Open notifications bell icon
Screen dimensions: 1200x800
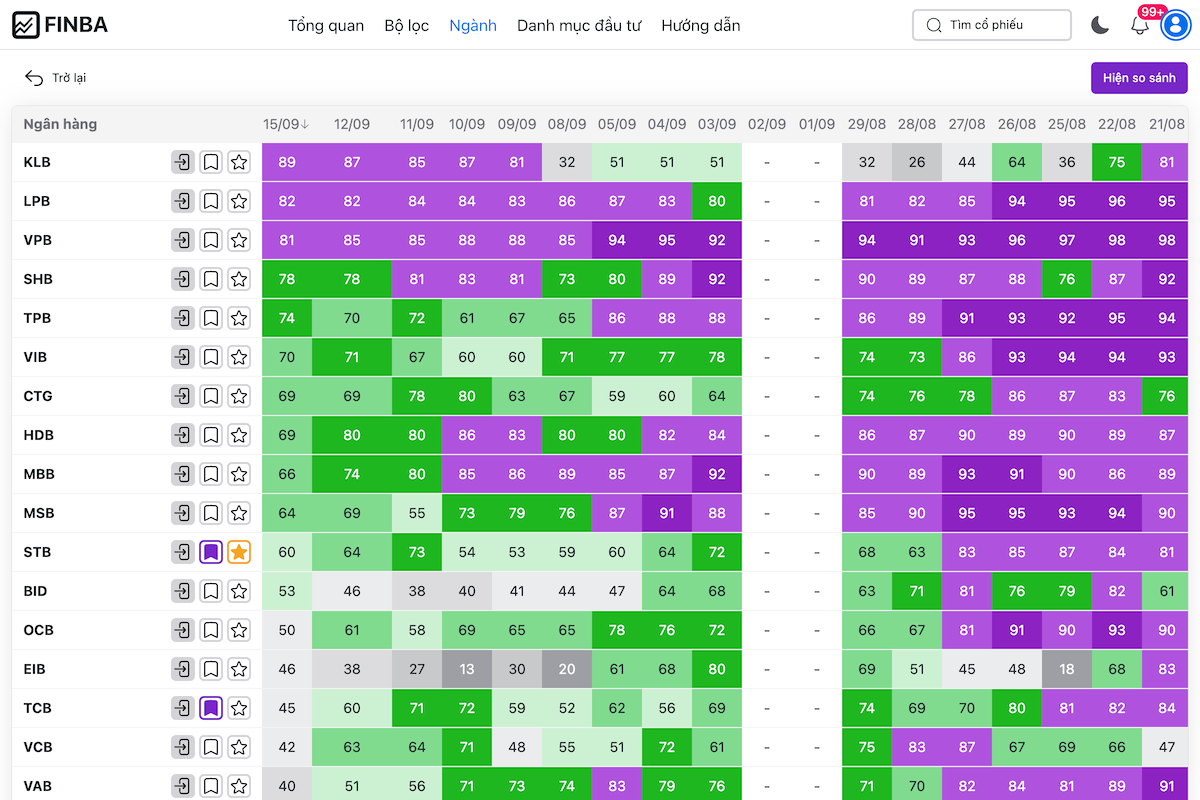pyautogui.click(x=1140, y=25)
